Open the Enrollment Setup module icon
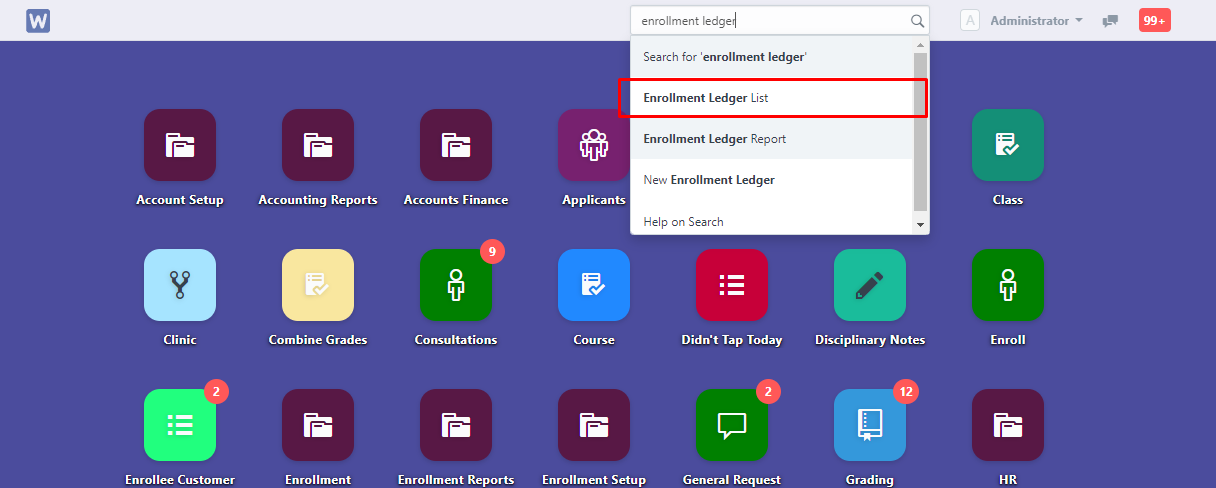This screenshot has width=1216, height=488. click(x=594, y=425)
